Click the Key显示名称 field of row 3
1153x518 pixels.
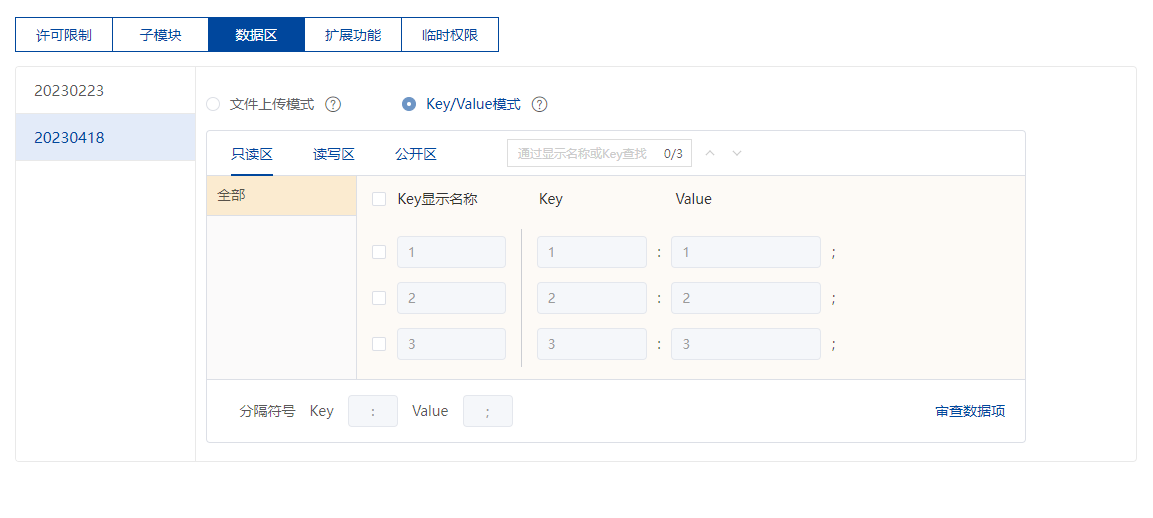(x=451, y=344)
